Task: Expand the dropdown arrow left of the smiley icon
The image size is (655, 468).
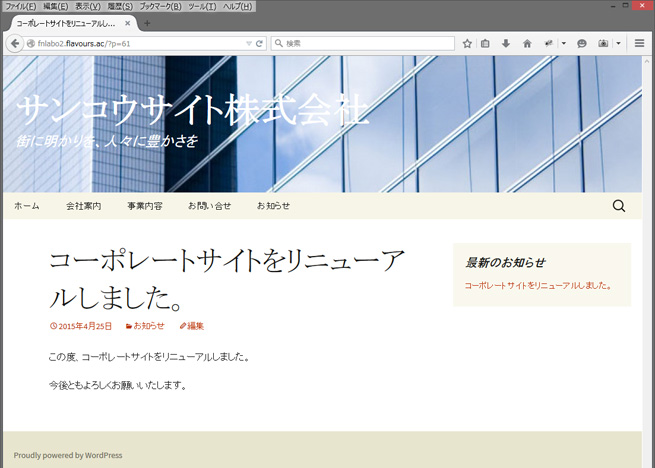Action: (x=564, y=44)
